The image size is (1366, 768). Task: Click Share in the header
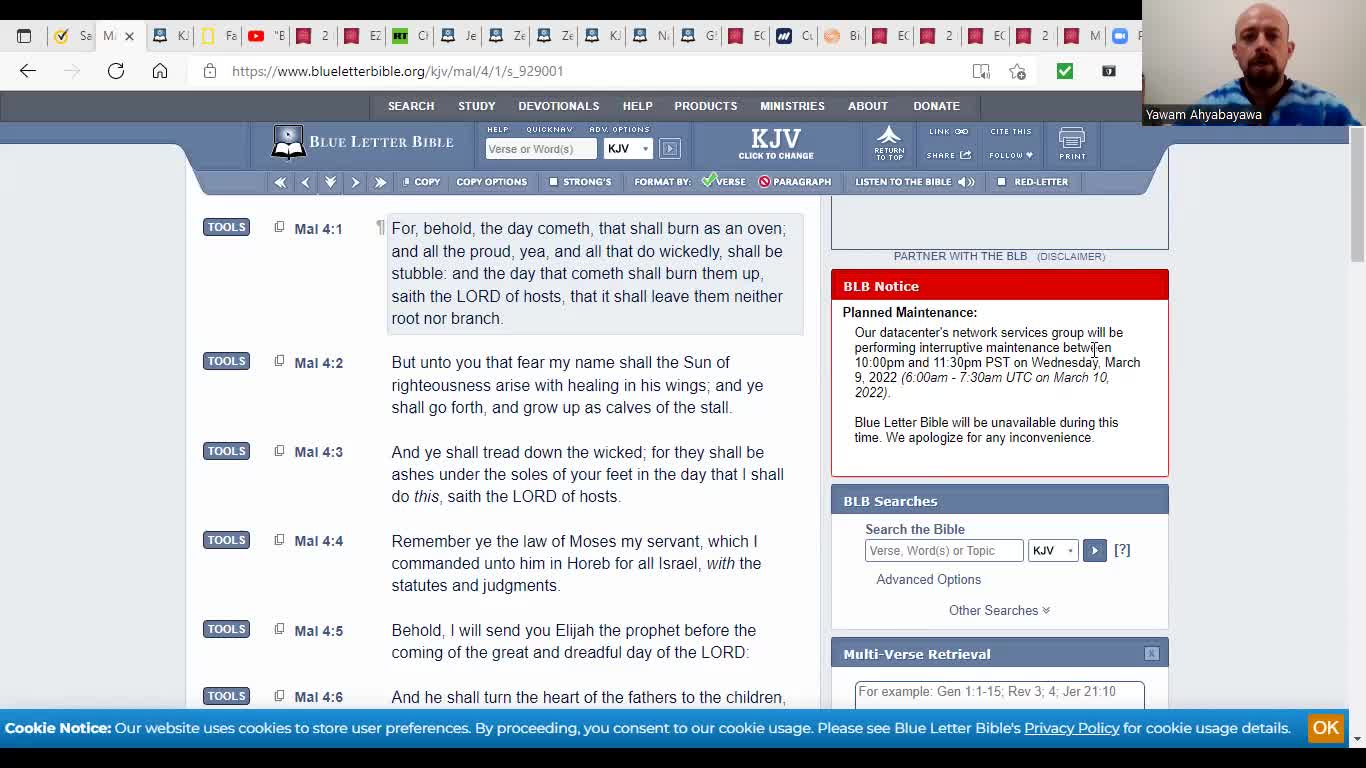coord(948,155)
